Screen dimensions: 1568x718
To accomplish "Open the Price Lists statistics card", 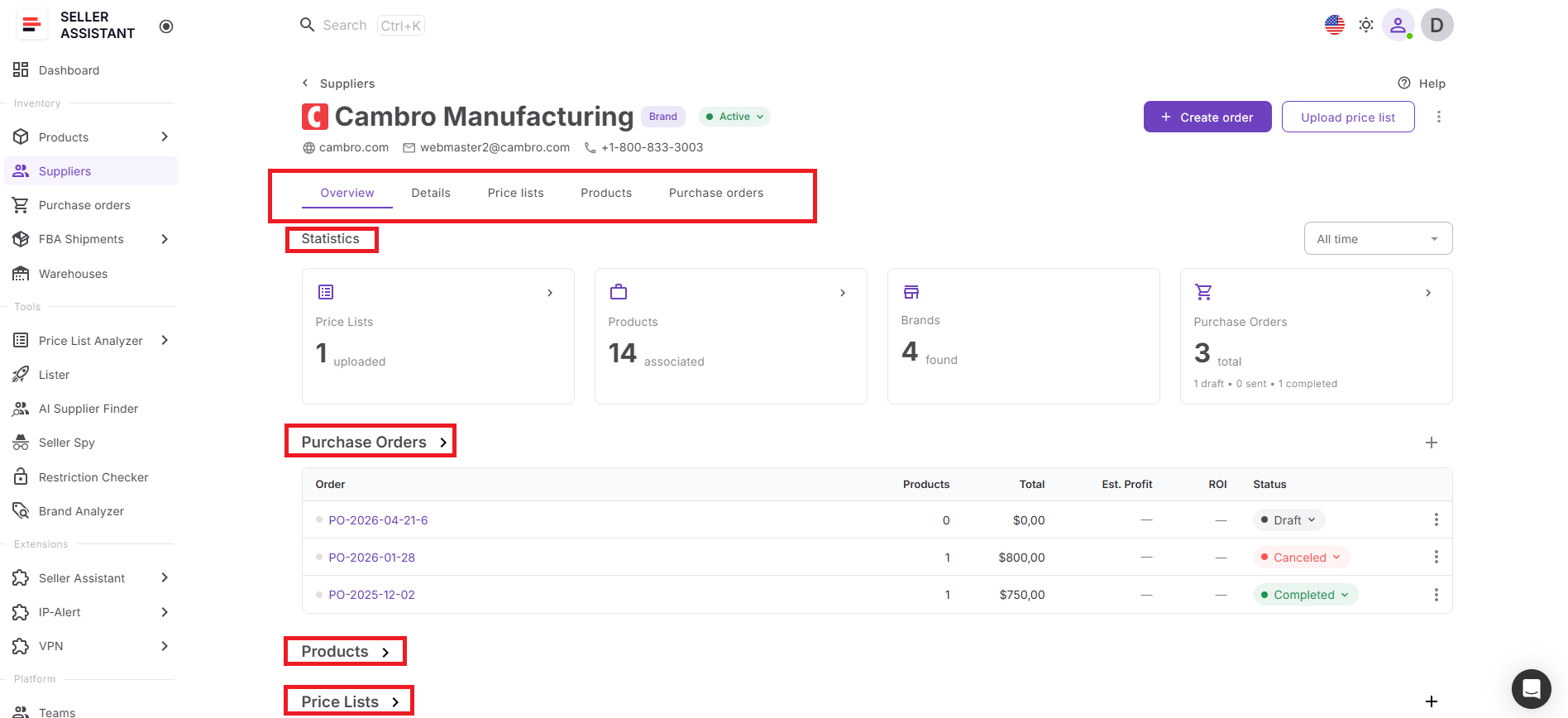I will click(x=438, y=336).
